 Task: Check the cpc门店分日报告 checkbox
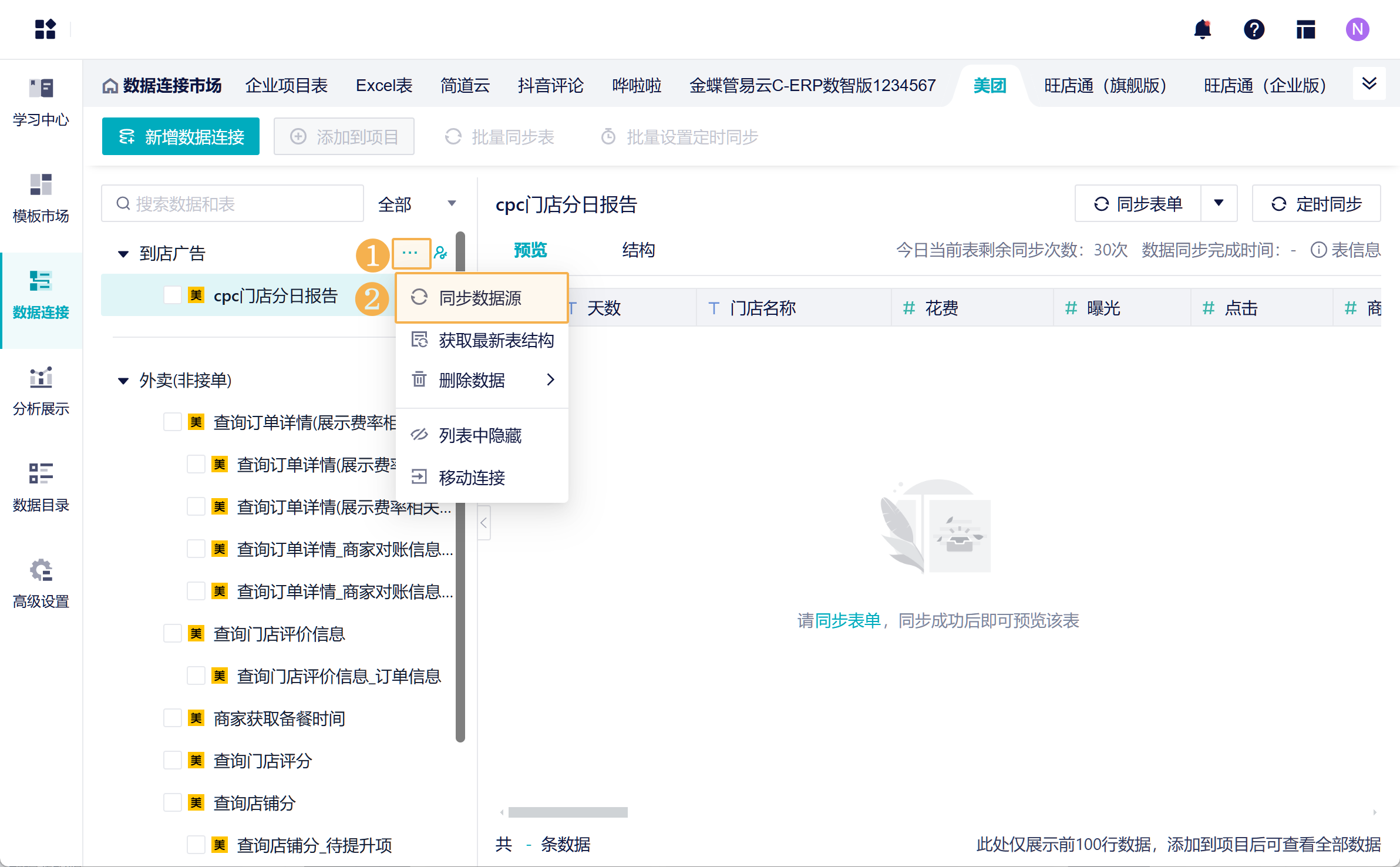173,295
